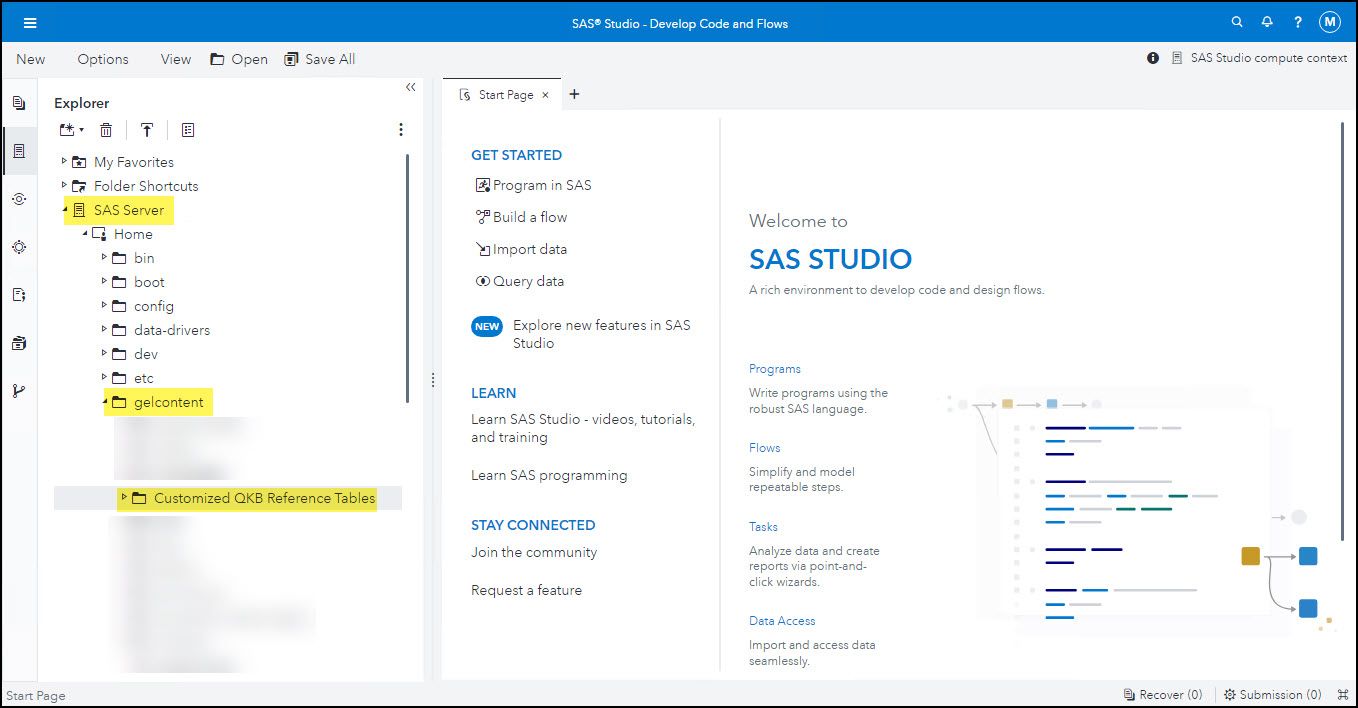Click Submission (0) in the status bar

(1272, 694)
